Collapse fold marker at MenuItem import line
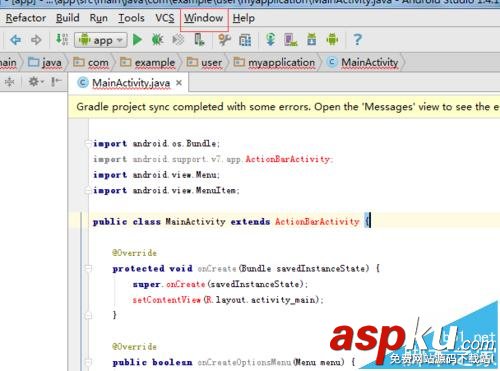The image size is (500, 371). (88, 190)
